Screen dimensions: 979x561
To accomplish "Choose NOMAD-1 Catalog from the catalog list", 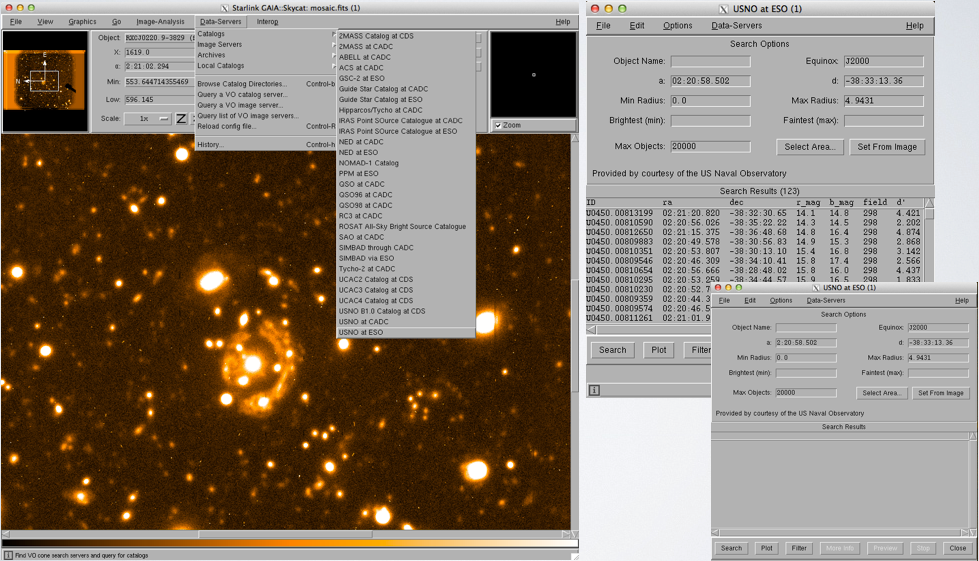I will tap(368, 163).
